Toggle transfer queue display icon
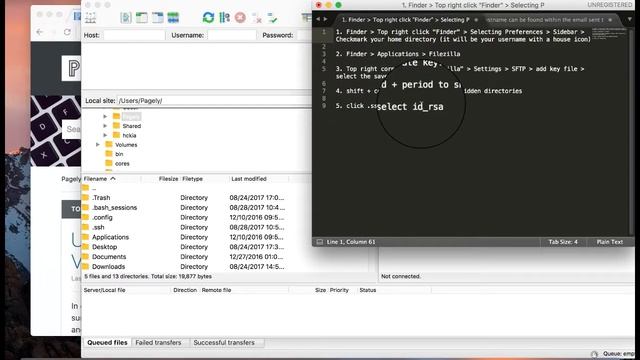This screenshot has width=640, height=360. coord(173,18)
